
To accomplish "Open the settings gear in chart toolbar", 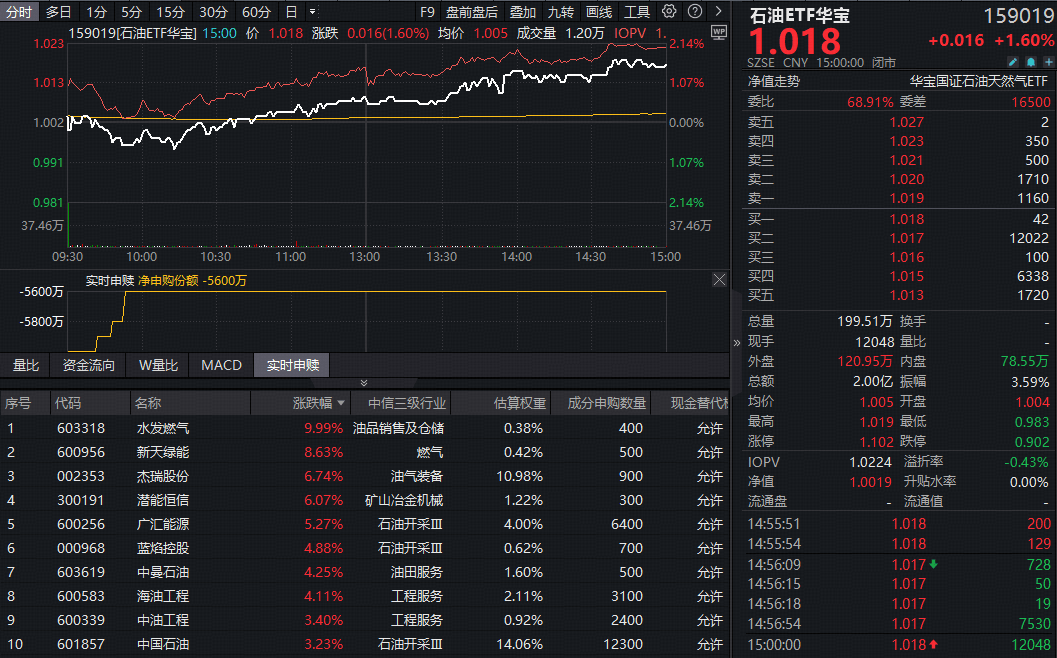I will (669, 11).
